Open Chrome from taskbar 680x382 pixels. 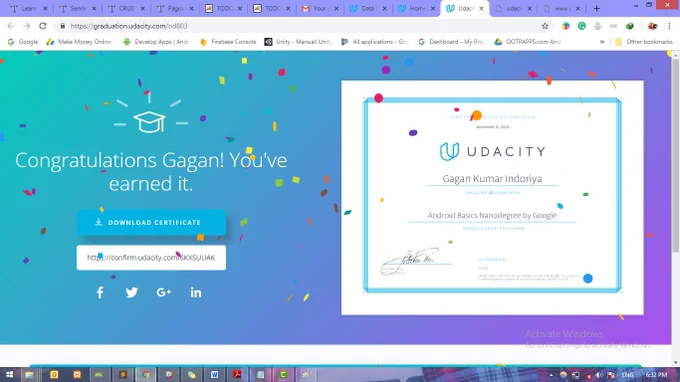click(146, 375)
